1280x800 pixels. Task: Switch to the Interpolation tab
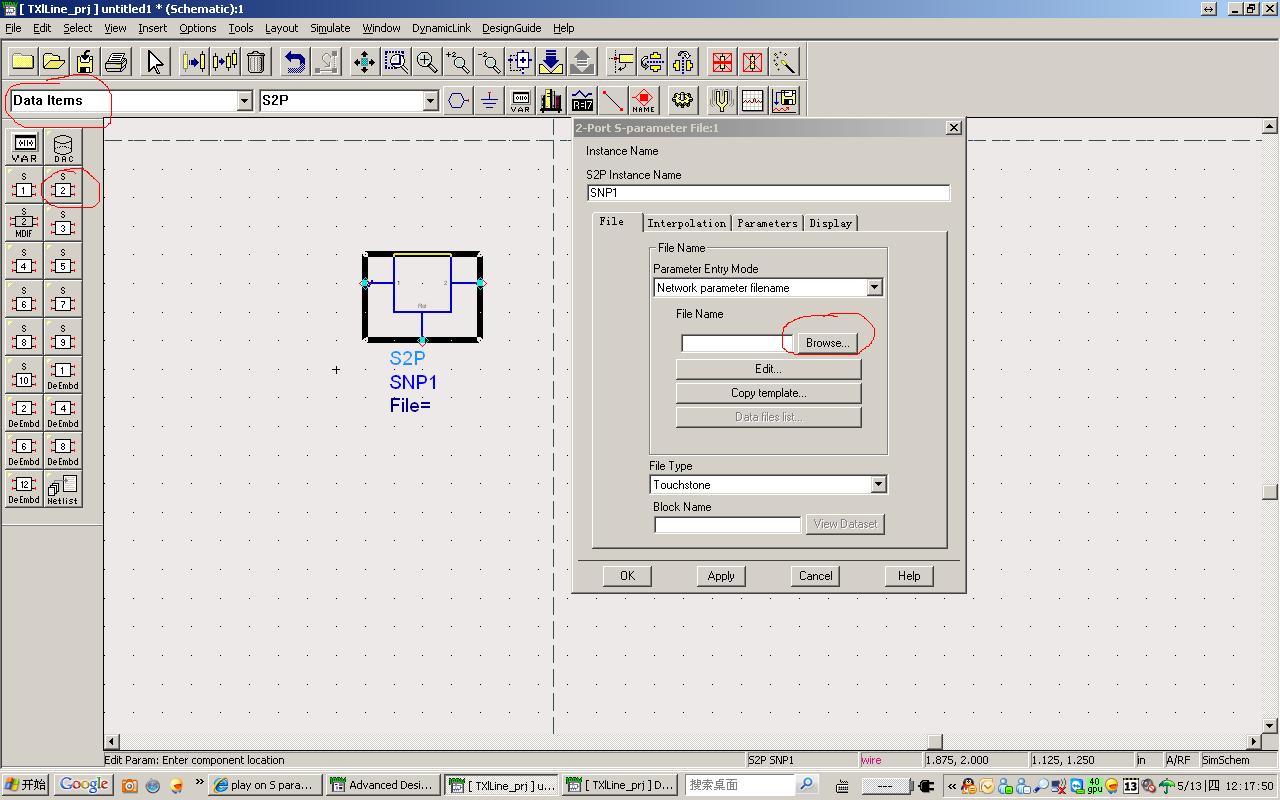click(686, 223)
